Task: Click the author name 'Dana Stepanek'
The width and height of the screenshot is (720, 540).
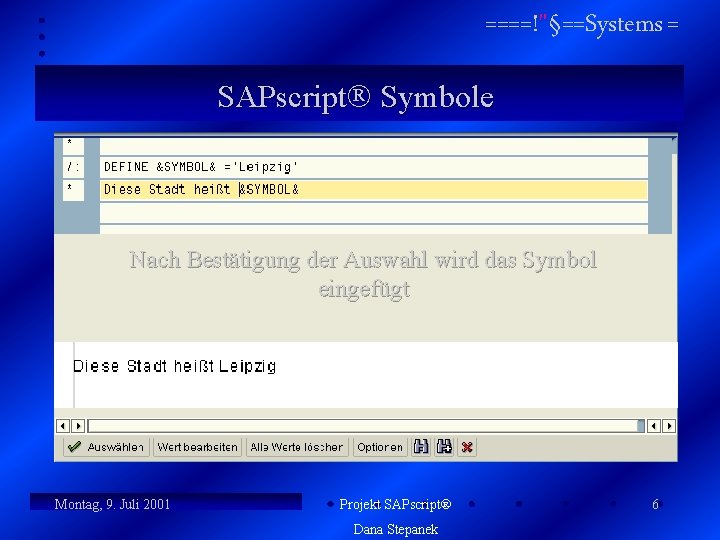Action: click(x=395, y=529)
